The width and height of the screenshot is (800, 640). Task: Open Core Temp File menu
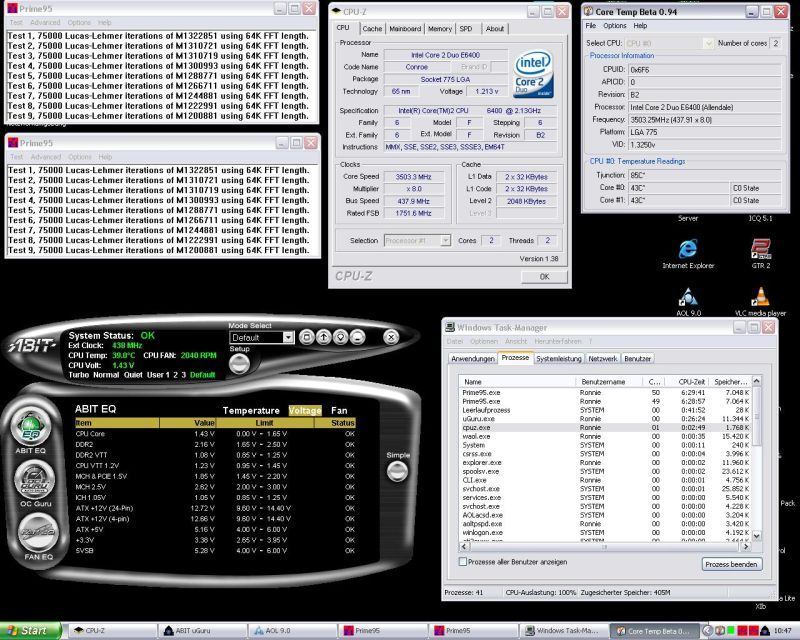[591, 26]
